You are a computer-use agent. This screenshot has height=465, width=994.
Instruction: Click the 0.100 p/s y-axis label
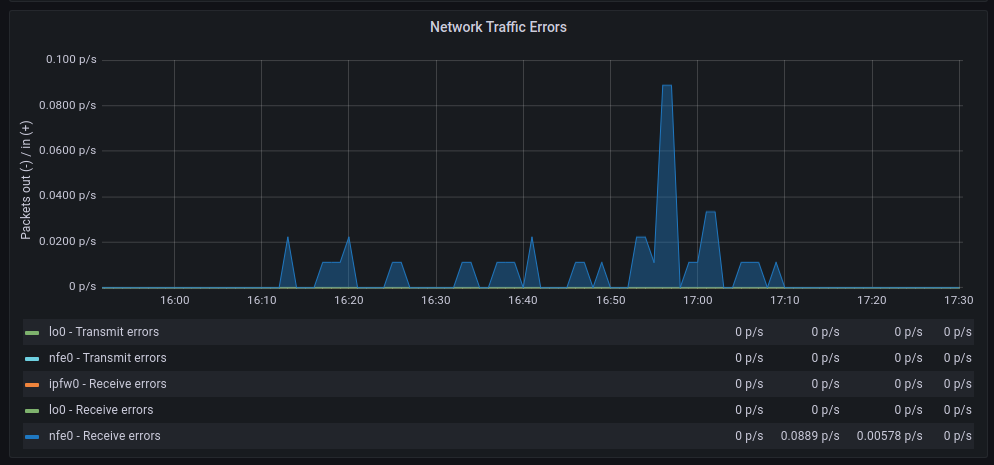click(71, 60)
